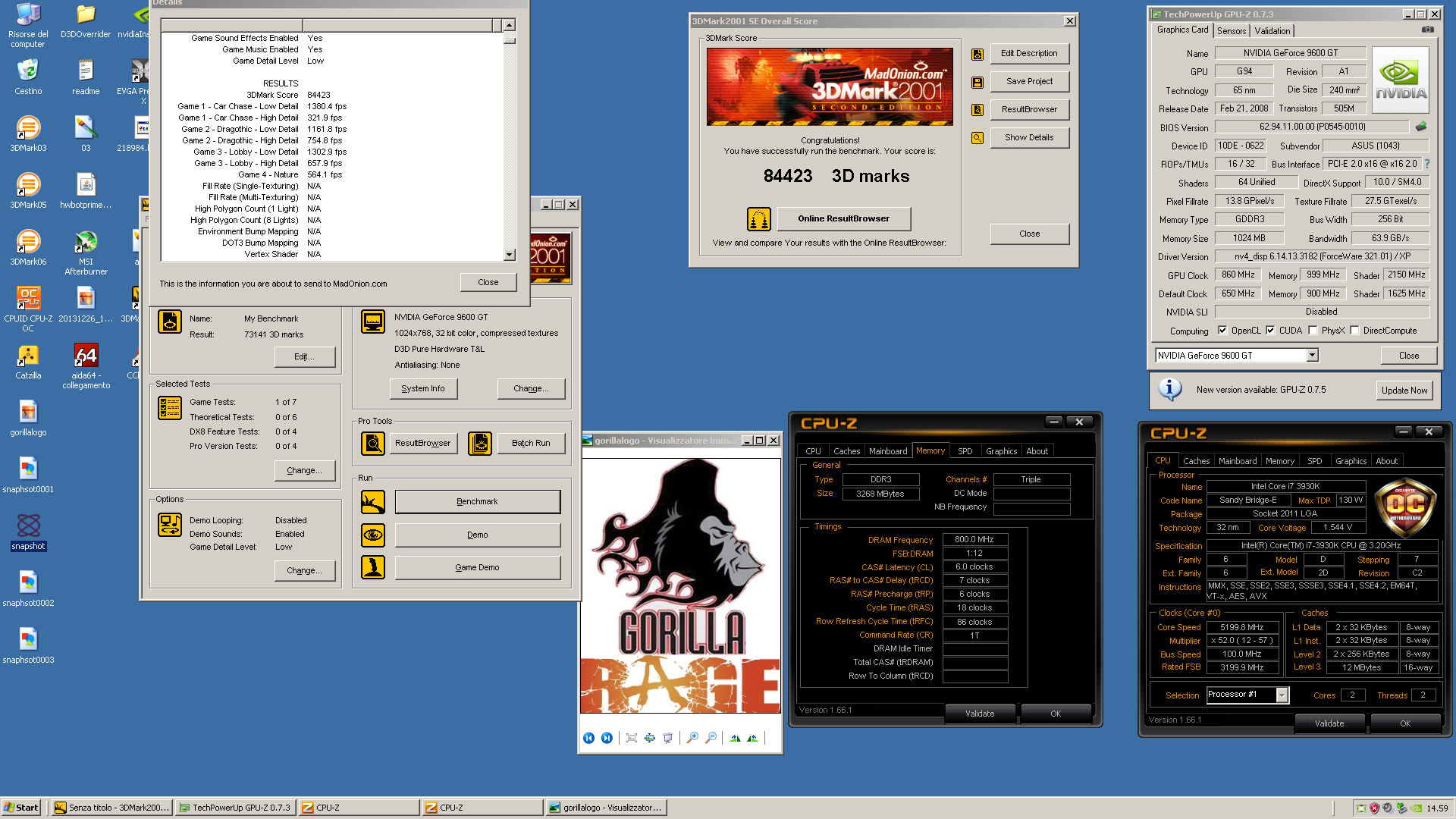Click the Online ResultBrowser button

[x=843, y=219]
